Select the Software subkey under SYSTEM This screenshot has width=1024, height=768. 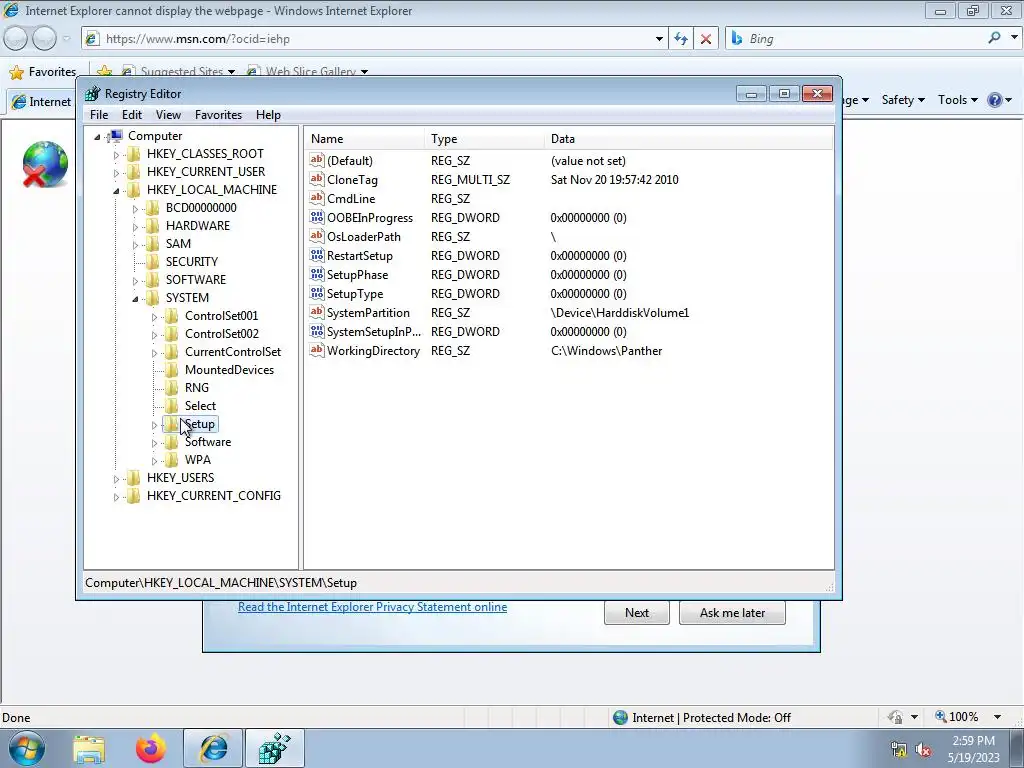pyautogui.click(x=208, y=442)
